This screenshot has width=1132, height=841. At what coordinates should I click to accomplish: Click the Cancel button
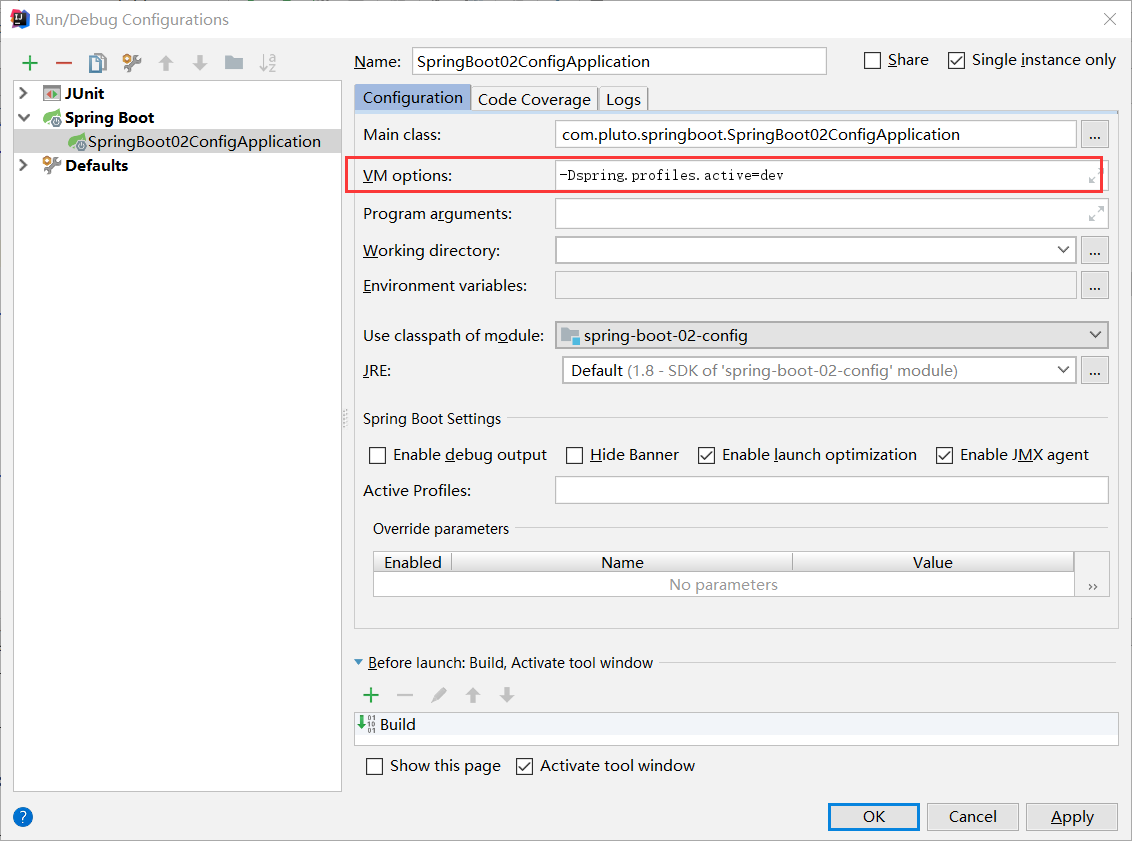coord(972,816)
